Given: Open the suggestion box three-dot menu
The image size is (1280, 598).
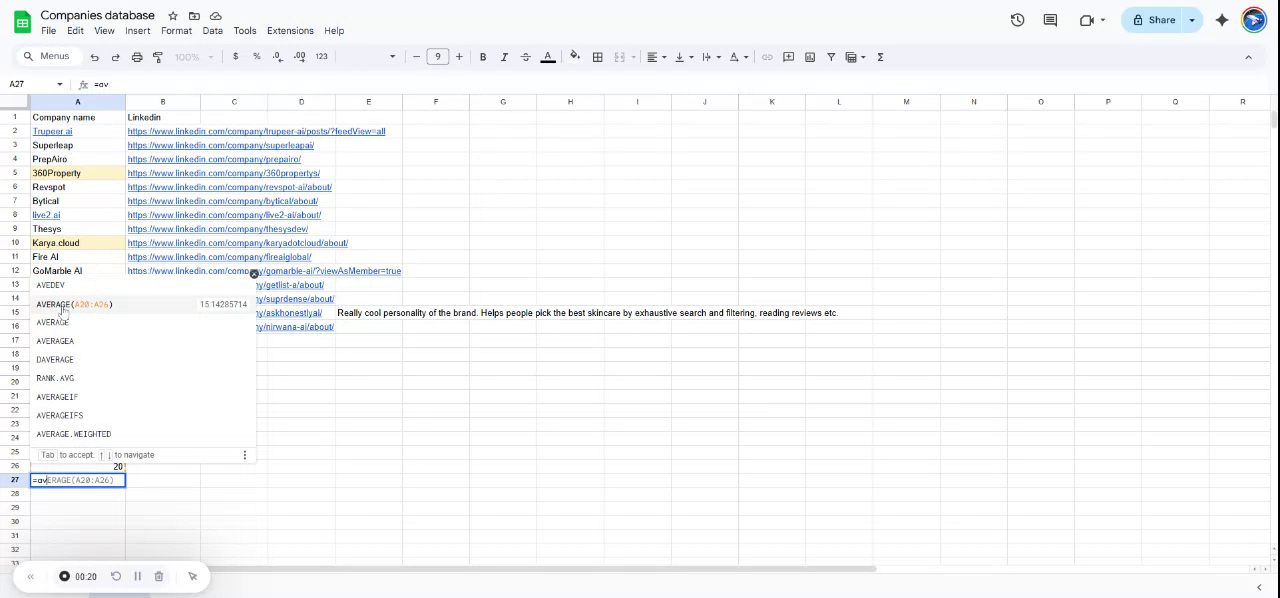Looking at the screenshot, I should pyautogui.click(x=245, y=455).
